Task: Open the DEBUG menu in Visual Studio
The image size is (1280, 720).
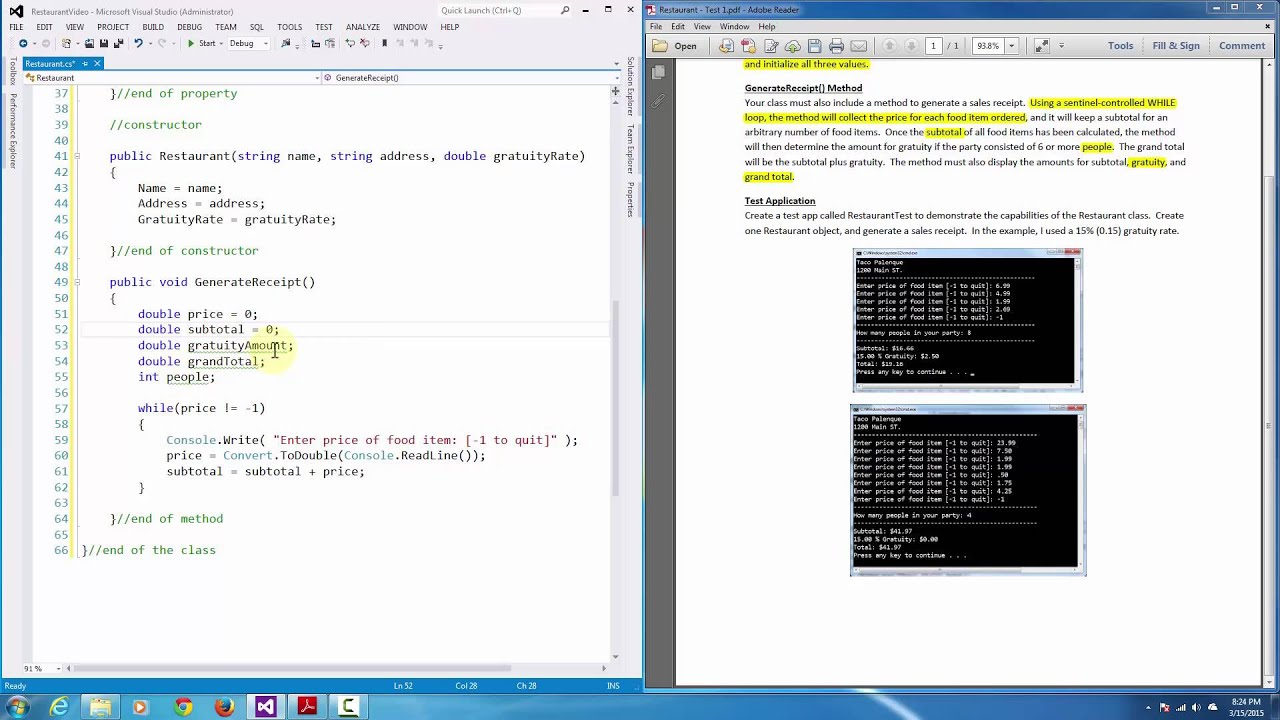Action: point(189,27)
